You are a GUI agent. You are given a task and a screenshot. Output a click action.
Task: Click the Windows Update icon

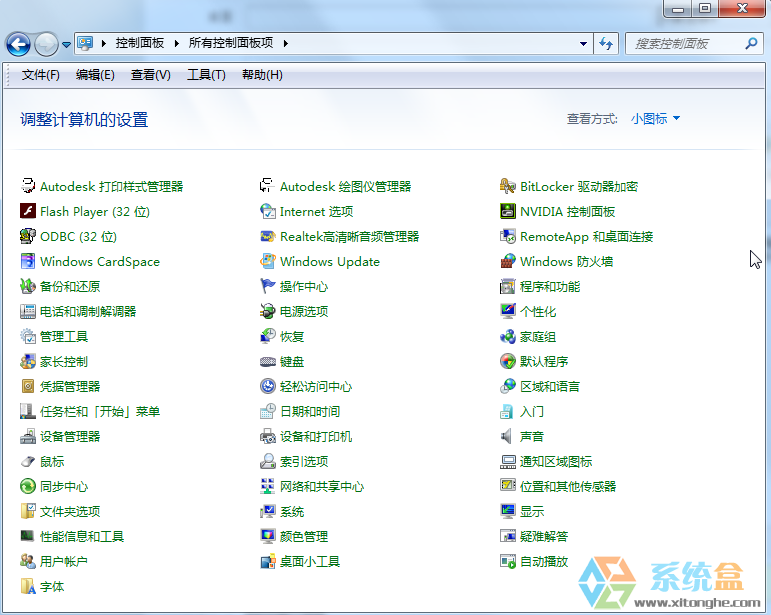pos(267,261)
